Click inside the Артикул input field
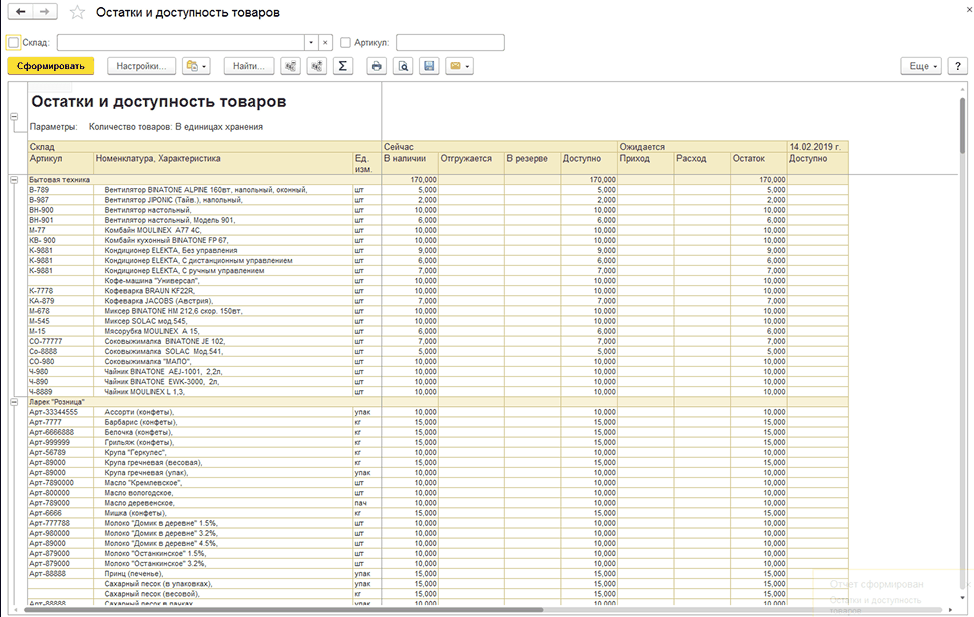This screenshot has height=617, width=974. 450,42
